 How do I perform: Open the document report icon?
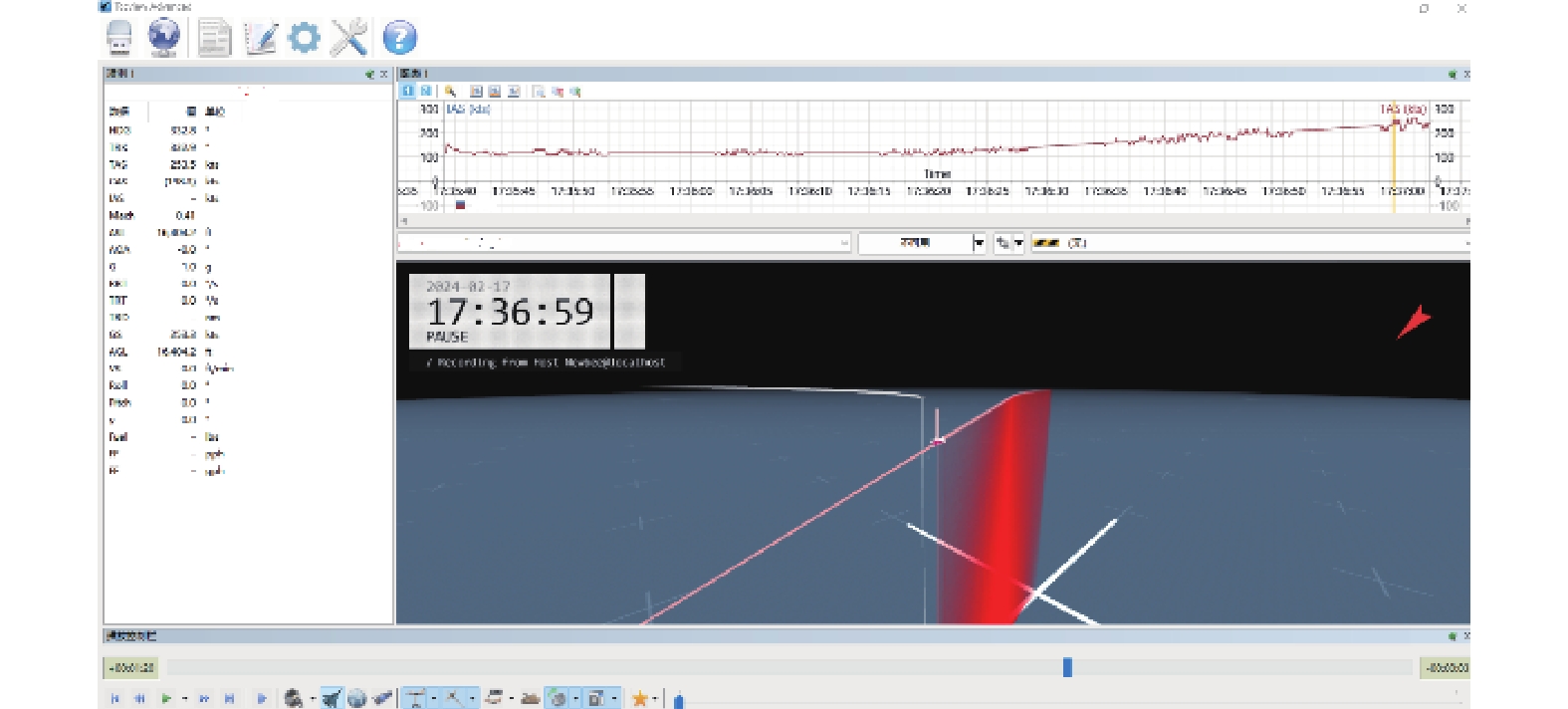214,39
